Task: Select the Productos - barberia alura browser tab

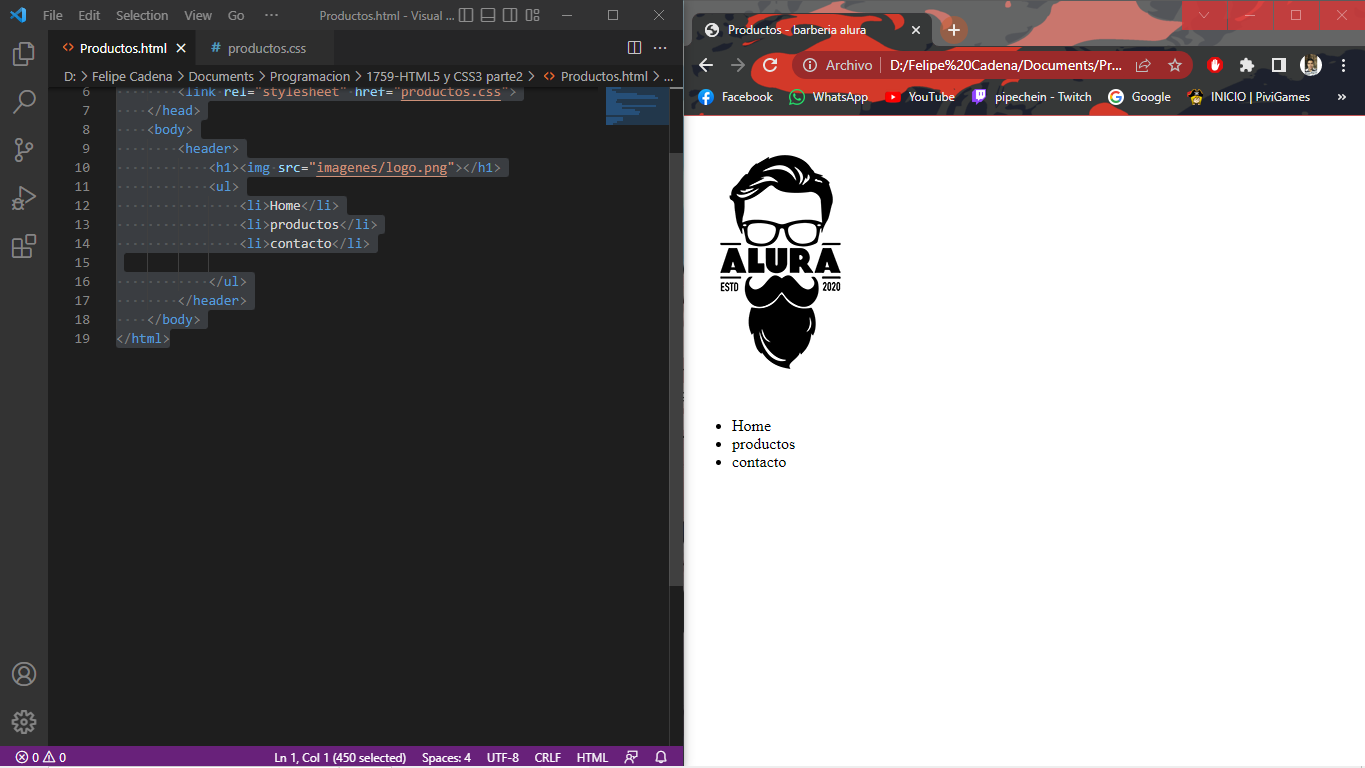Action: pyautogui.click(x=810, y=30)
